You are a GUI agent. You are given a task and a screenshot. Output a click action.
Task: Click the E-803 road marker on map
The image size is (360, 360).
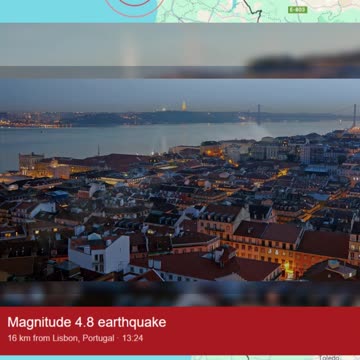pos(297,10)
